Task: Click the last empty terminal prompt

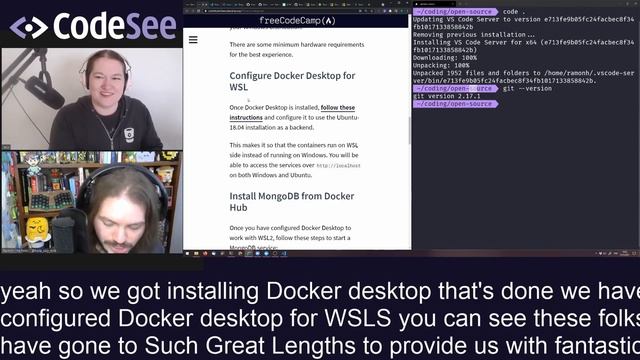Action: coord(456,104)
